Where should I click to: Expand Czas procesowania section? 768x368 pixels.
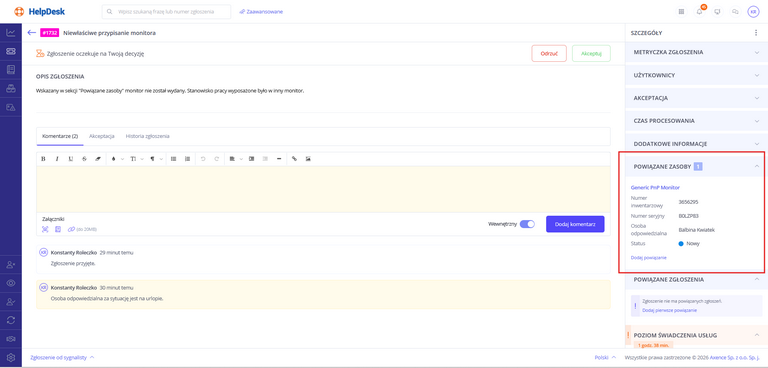[x=694, y=121]
